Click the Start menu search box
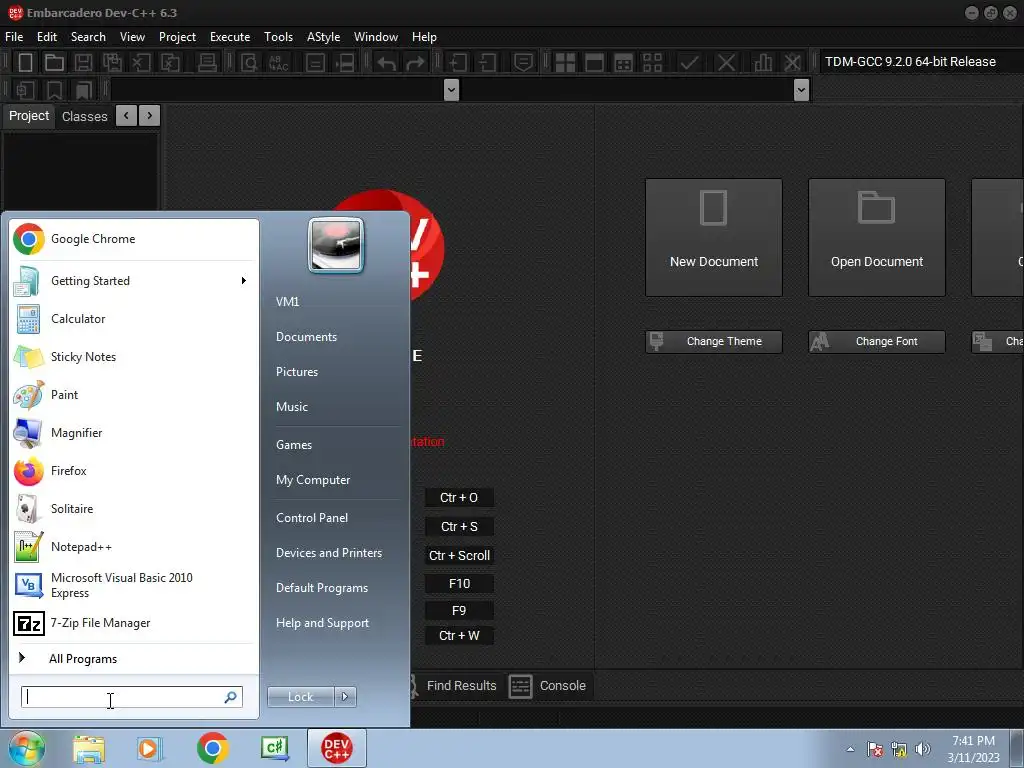 tap(131, 697)
